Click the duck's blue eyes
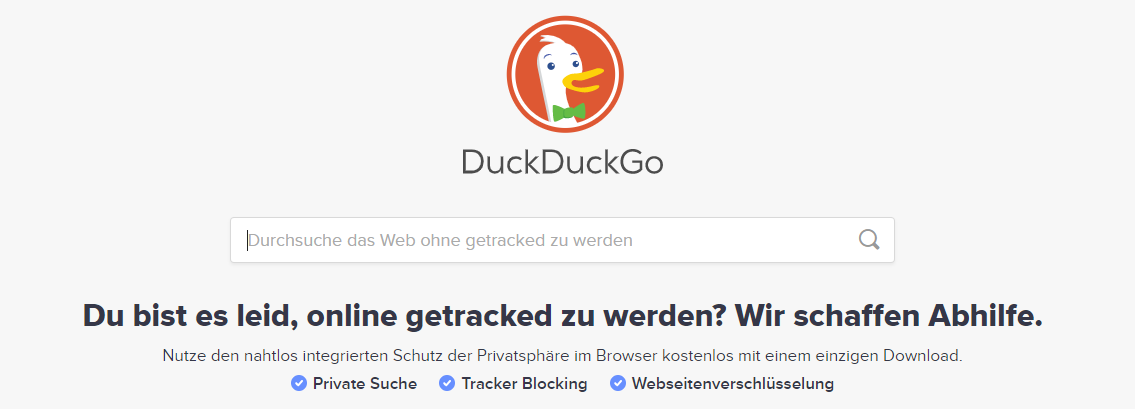1135x409 pixels. [562, 65]
